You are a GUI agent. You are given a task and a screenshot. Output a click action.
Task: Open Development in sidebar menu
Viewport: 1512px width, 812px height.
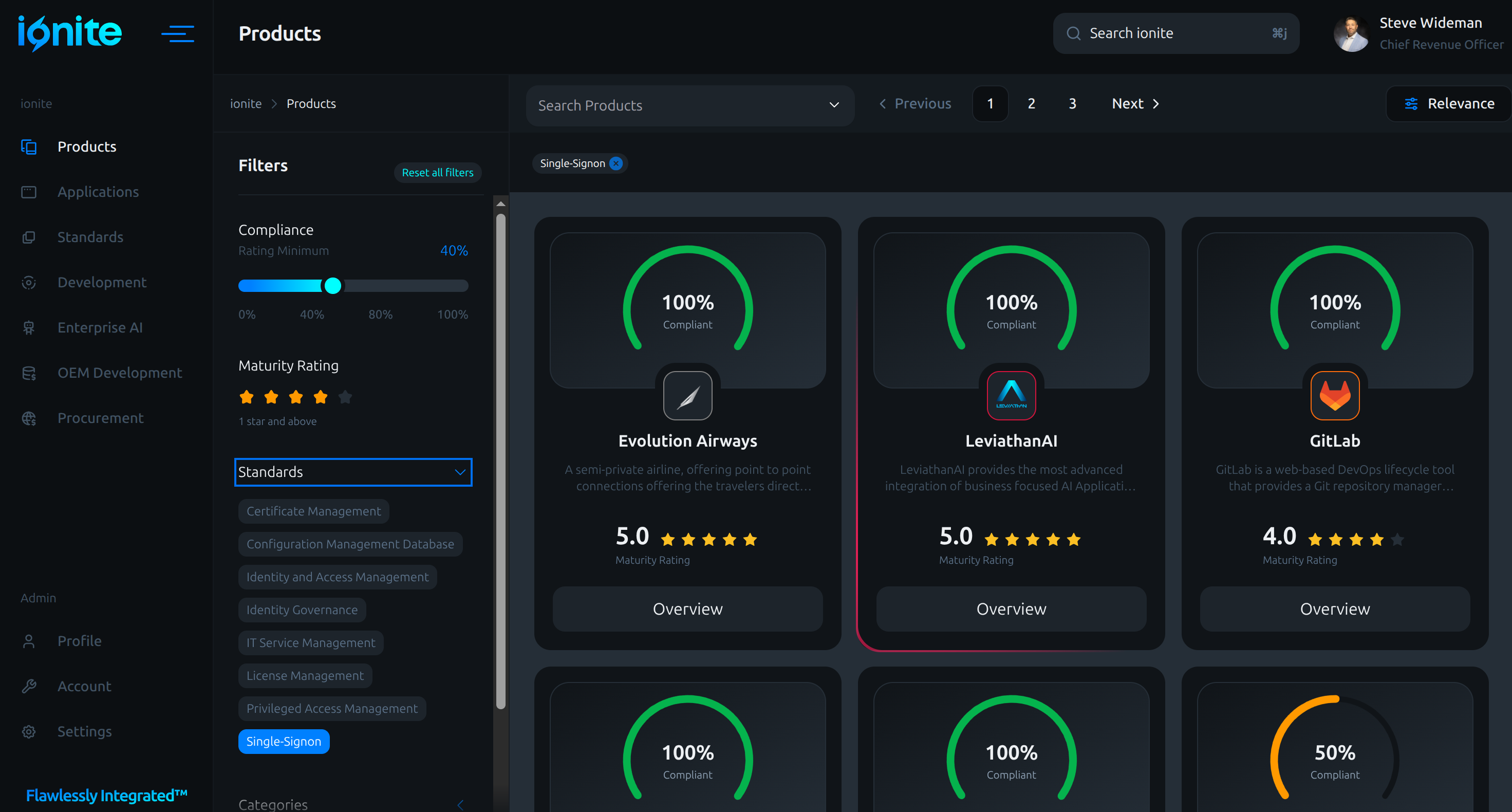102,283
